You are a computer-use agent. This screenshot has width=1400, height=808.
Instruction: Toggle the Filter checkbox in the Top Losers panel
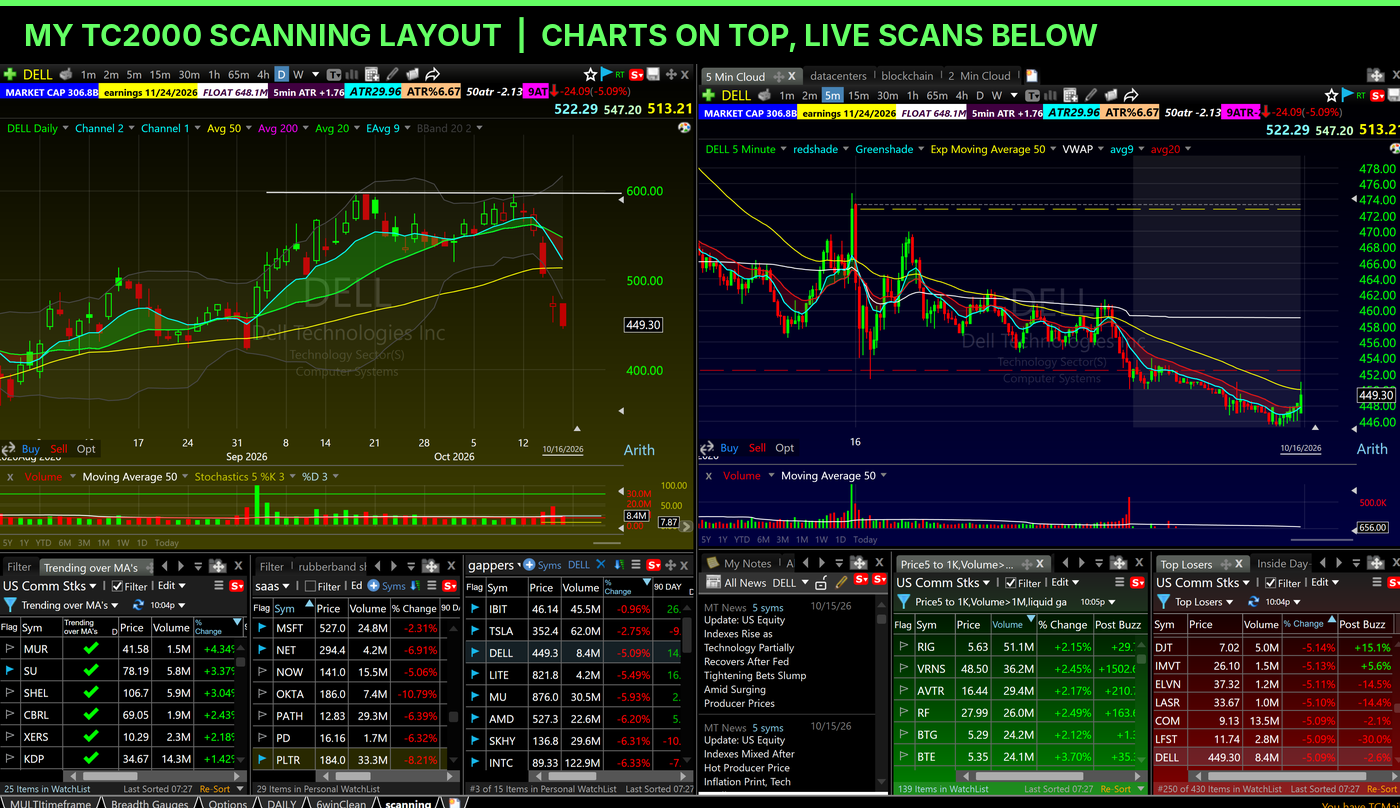click(1271, 583)
